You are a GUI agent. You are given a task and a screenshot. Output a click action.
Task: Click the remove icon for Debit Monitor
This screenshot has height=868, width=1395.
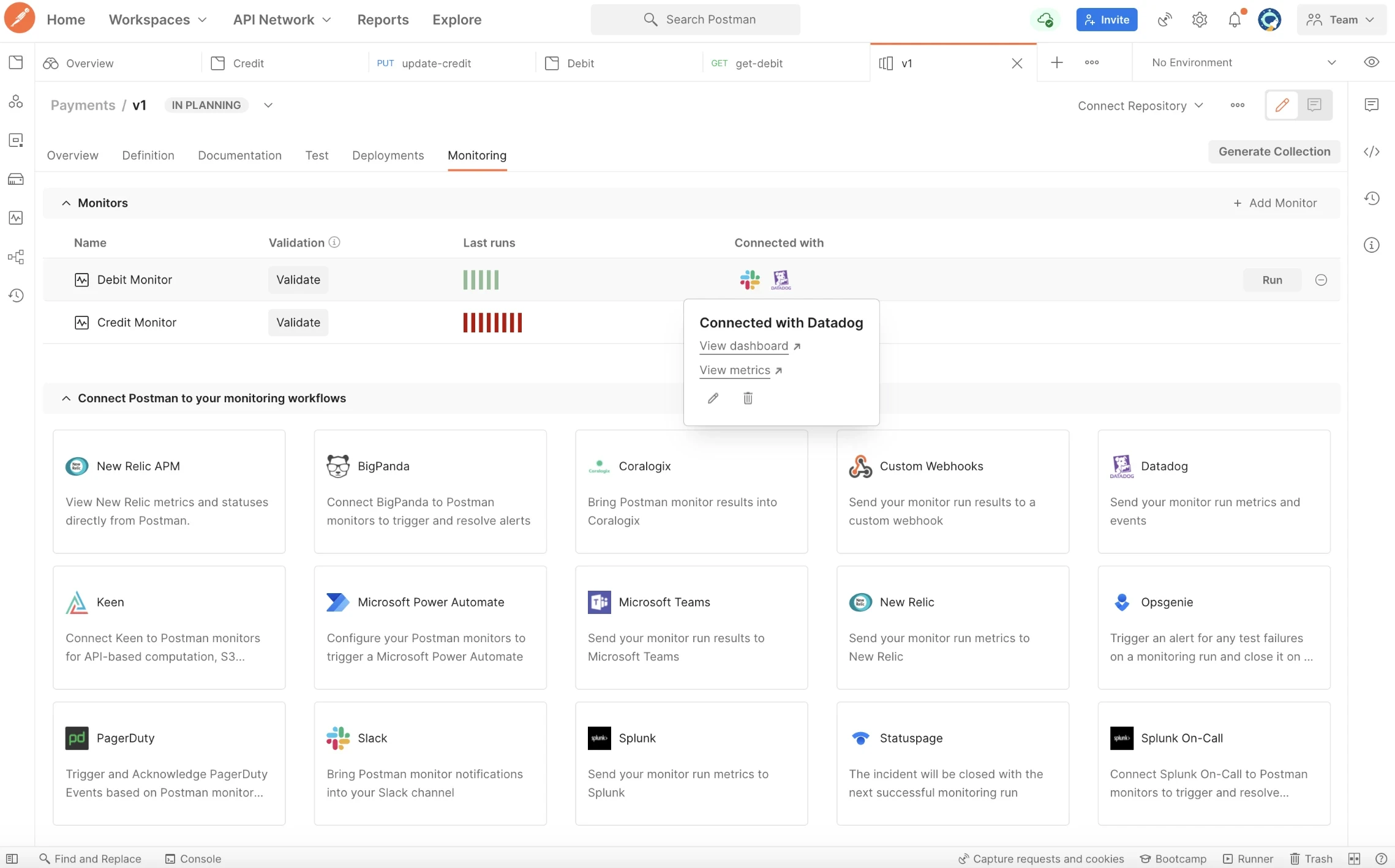(x=1321, y=280)
